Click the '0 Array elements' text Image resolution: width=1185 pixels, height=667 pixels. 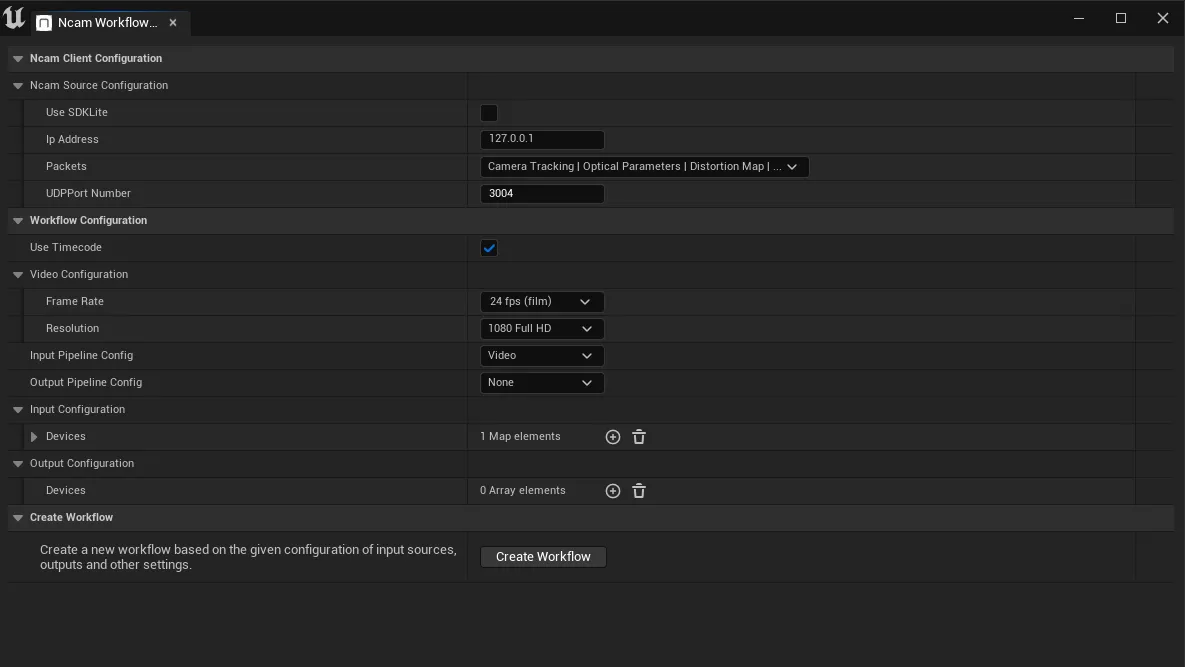(x=522, y=490)
